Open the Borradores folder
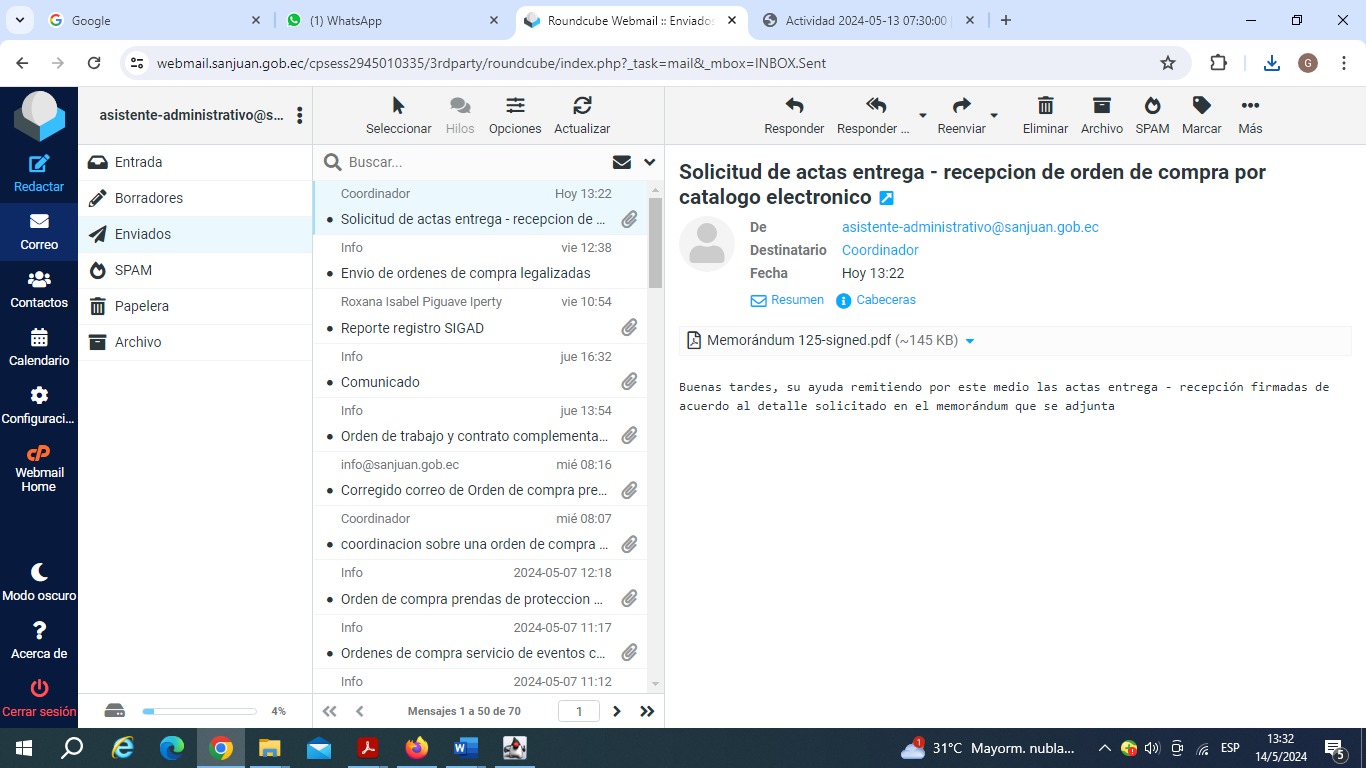Screen dimensions: 1366x768 tap(148, 198)
